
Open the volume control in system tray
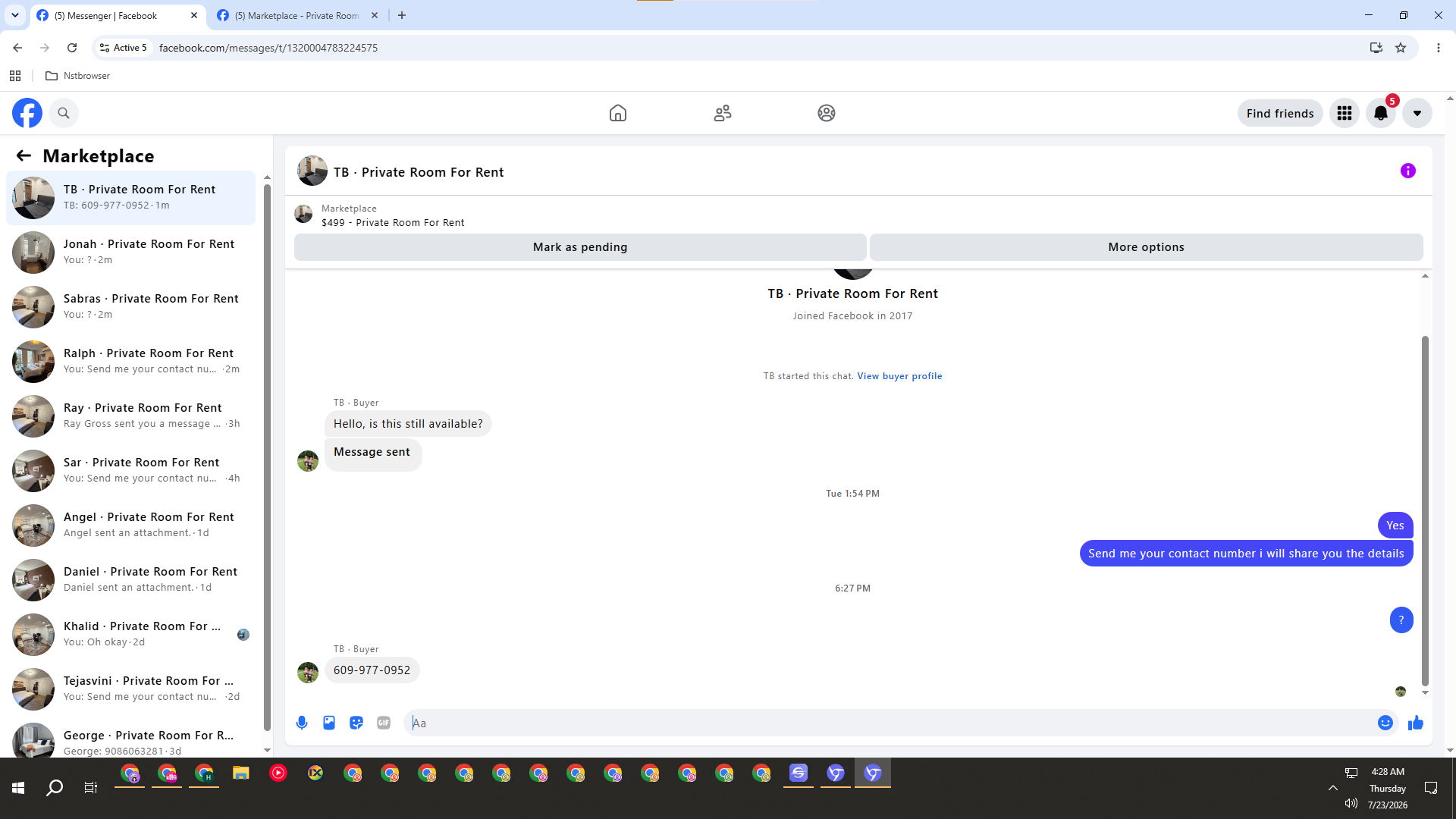1351,803
